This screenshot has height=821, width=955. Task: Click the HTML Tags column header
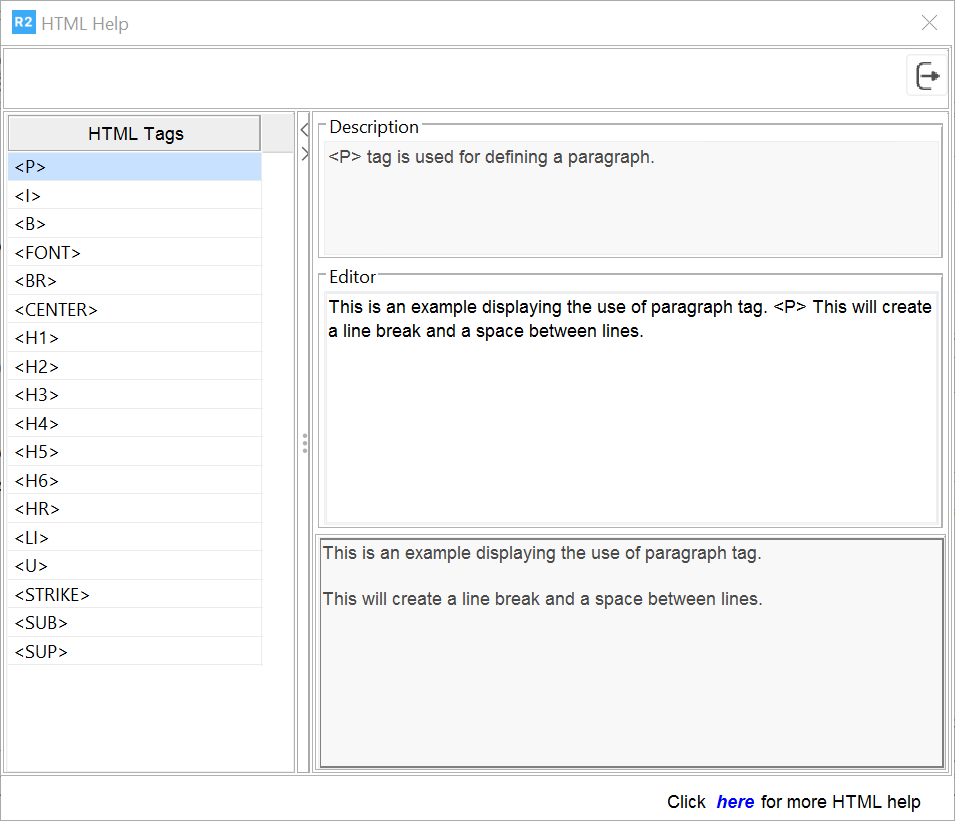135,133
